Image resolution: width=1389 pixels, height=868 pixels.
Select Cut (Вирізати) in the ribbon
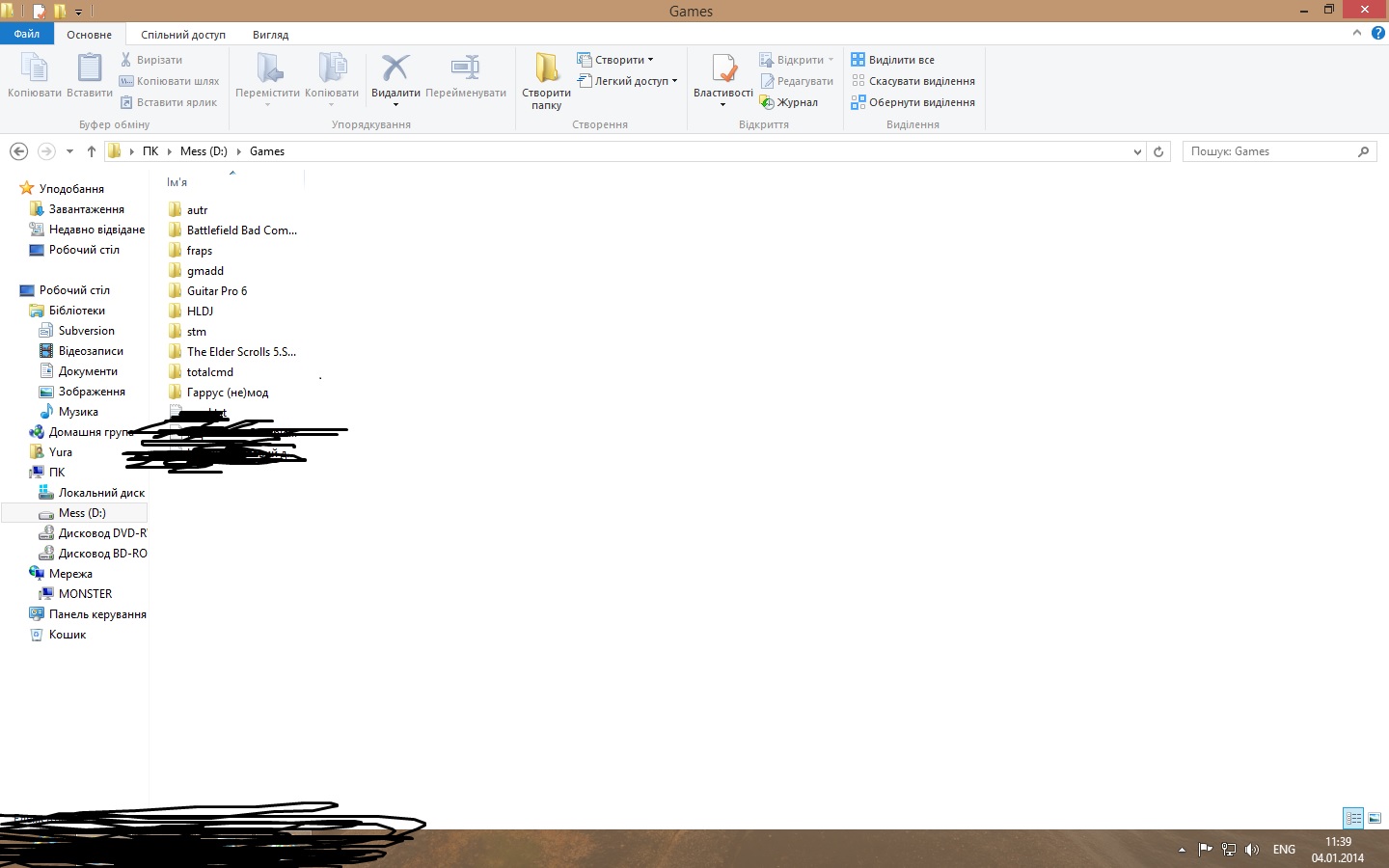[x=150, y=60]
